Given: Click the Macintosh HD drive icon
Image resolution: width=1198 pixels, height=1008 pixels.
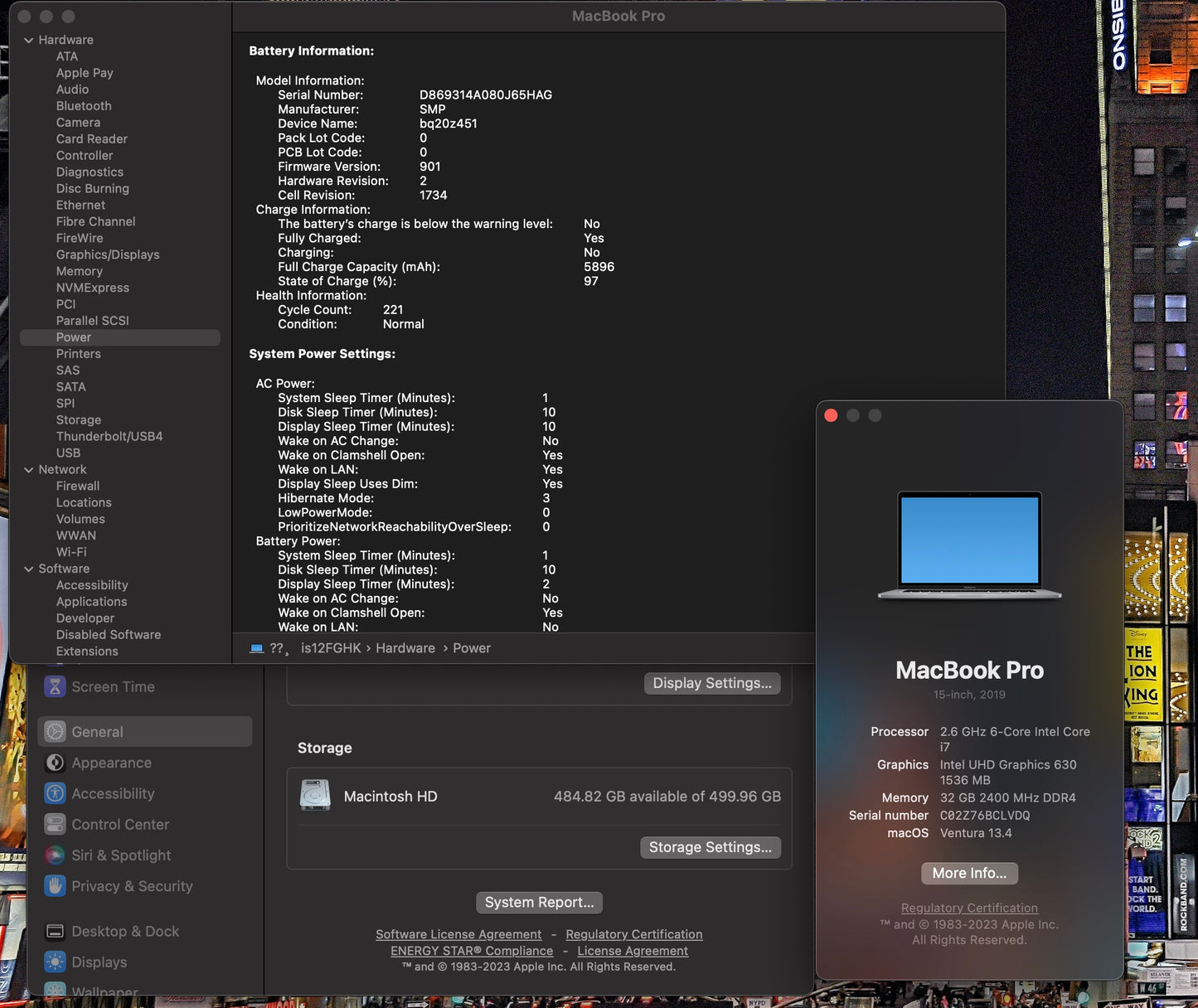Looking at the screenshot, I should point(315,796).
